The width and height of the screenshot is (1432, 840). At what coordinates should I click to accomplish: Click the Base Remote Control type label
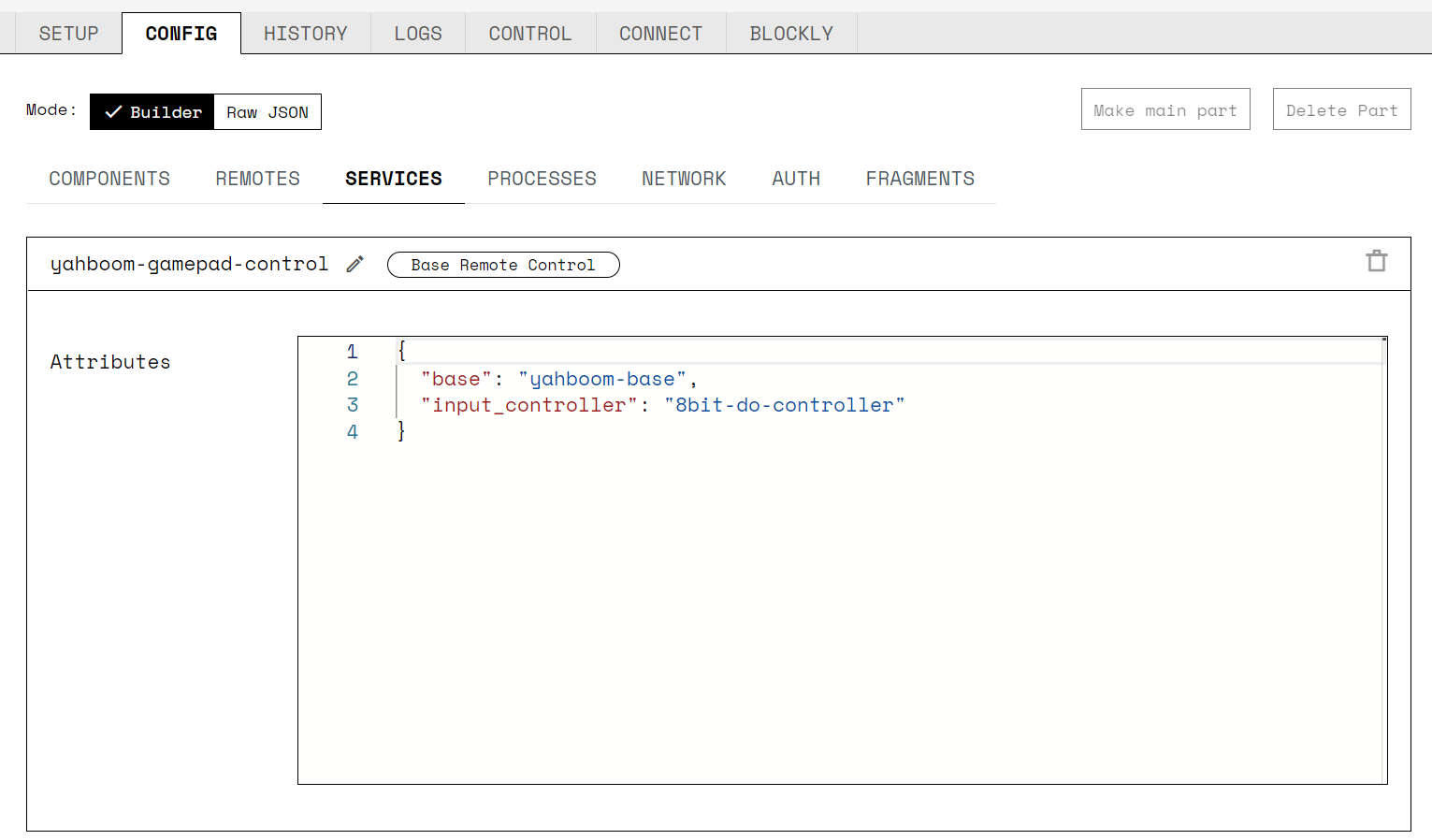(502, 265)
